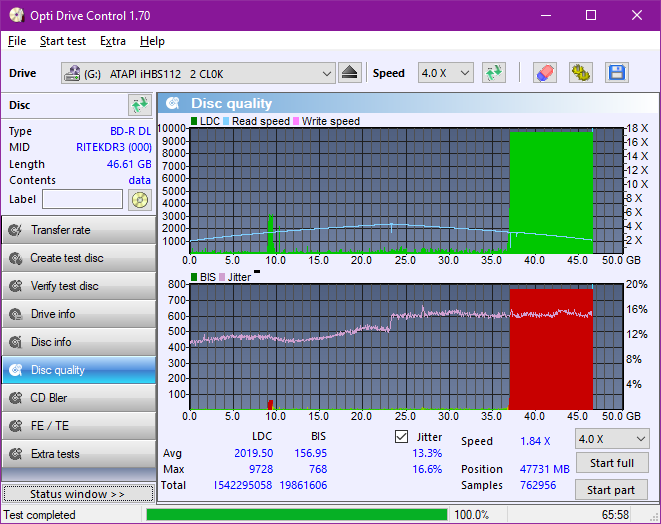Click the Jitter purple legend swatch
This screenshot has height=524, width=661.
(x=222, y=277)
